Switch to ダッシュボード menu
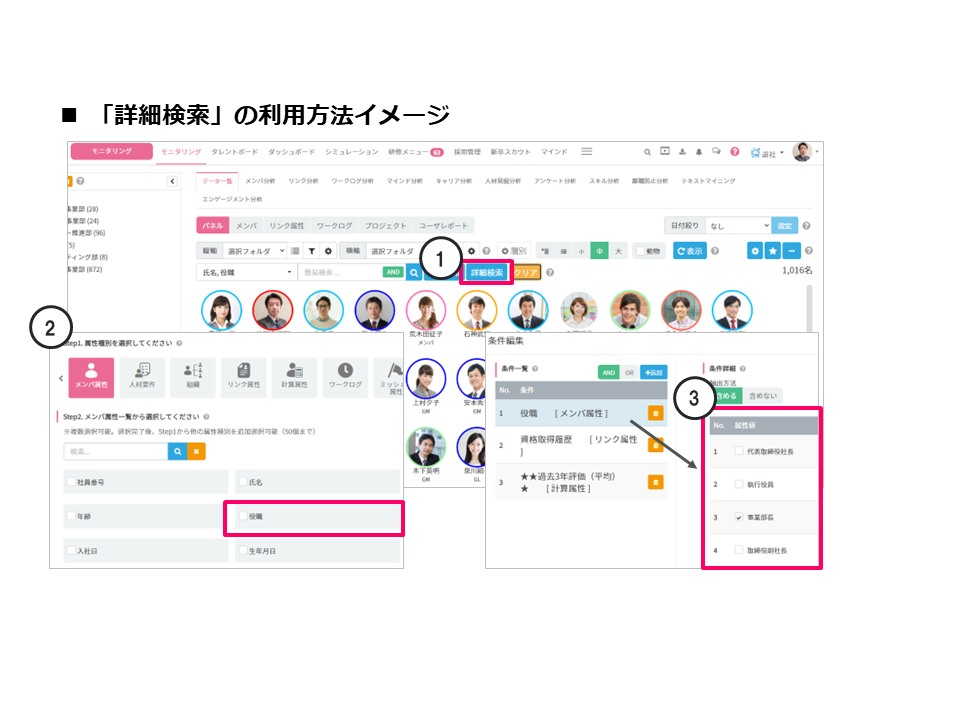Screen dimensions: 960x720 (291, 152)
